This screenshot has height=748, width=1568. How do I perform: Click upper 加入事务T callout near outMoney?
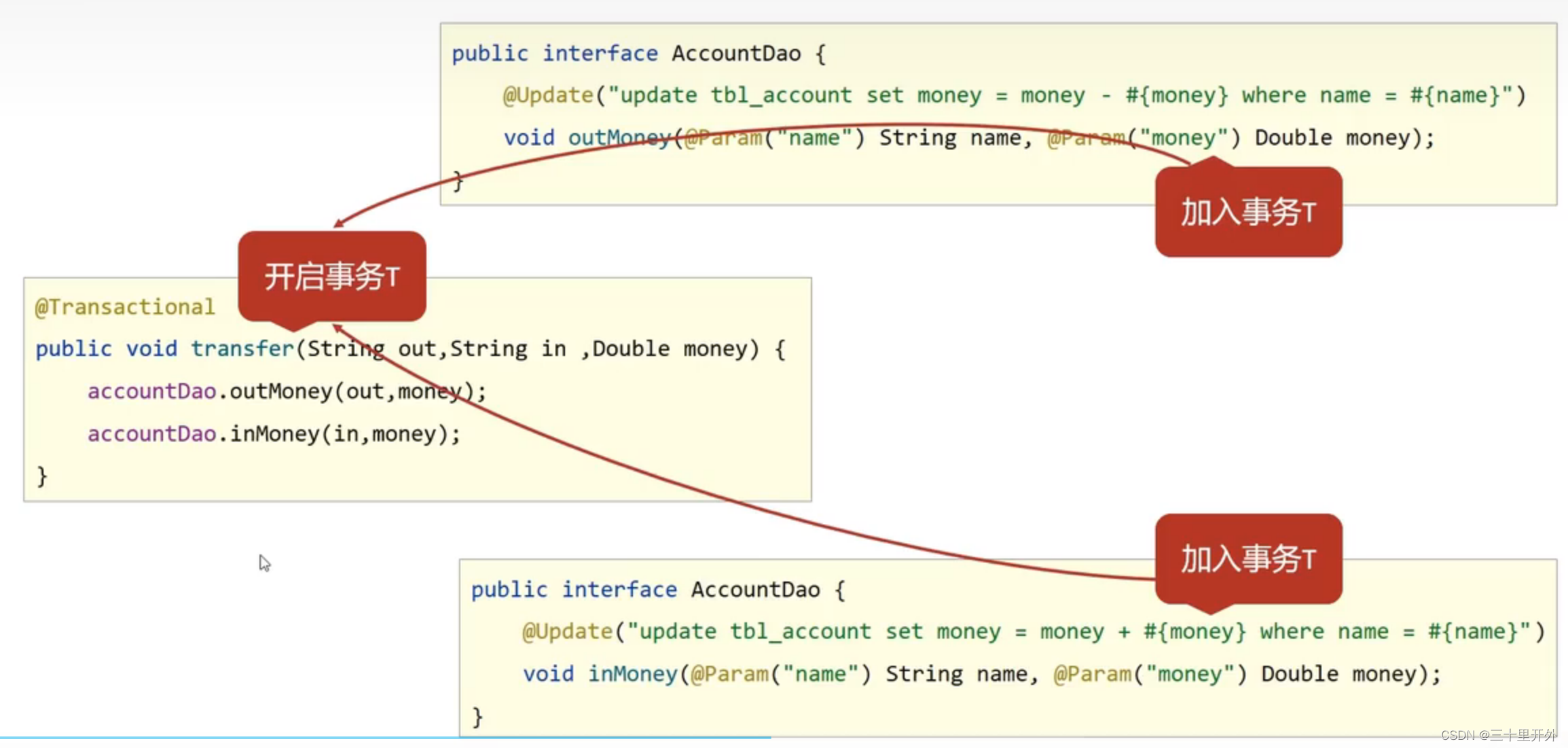point(1248,212)
